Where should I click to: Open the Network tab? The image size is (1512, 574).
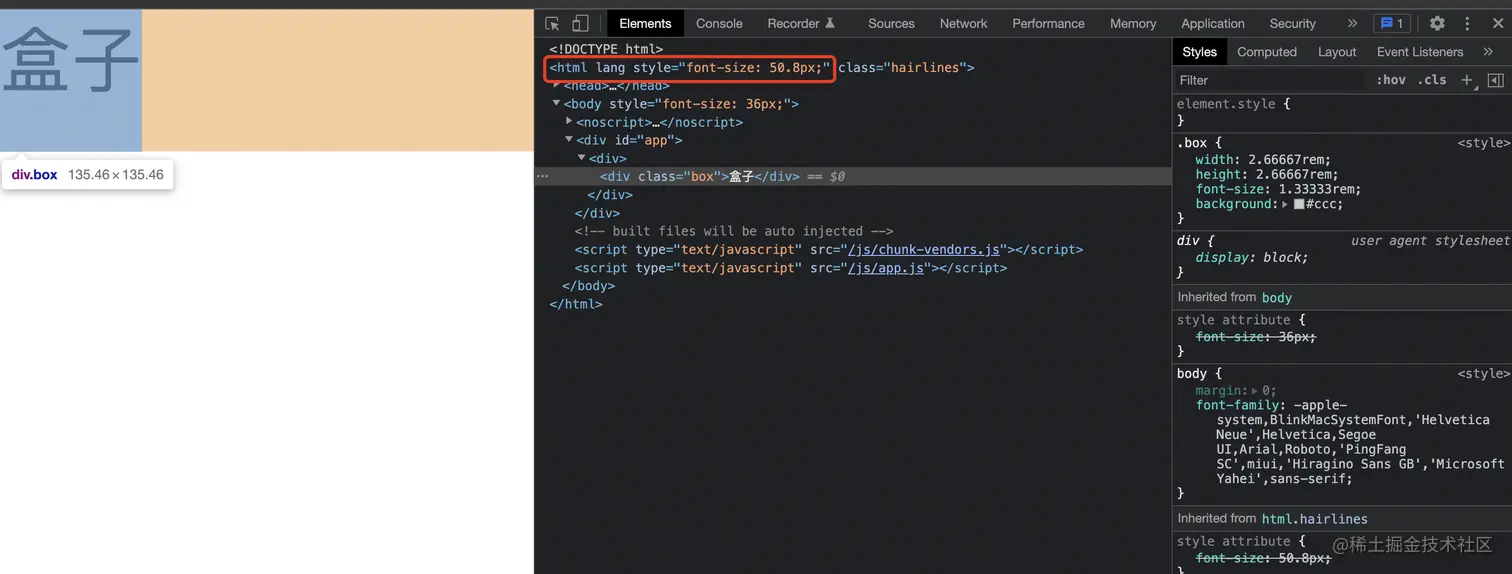(963, 23)
